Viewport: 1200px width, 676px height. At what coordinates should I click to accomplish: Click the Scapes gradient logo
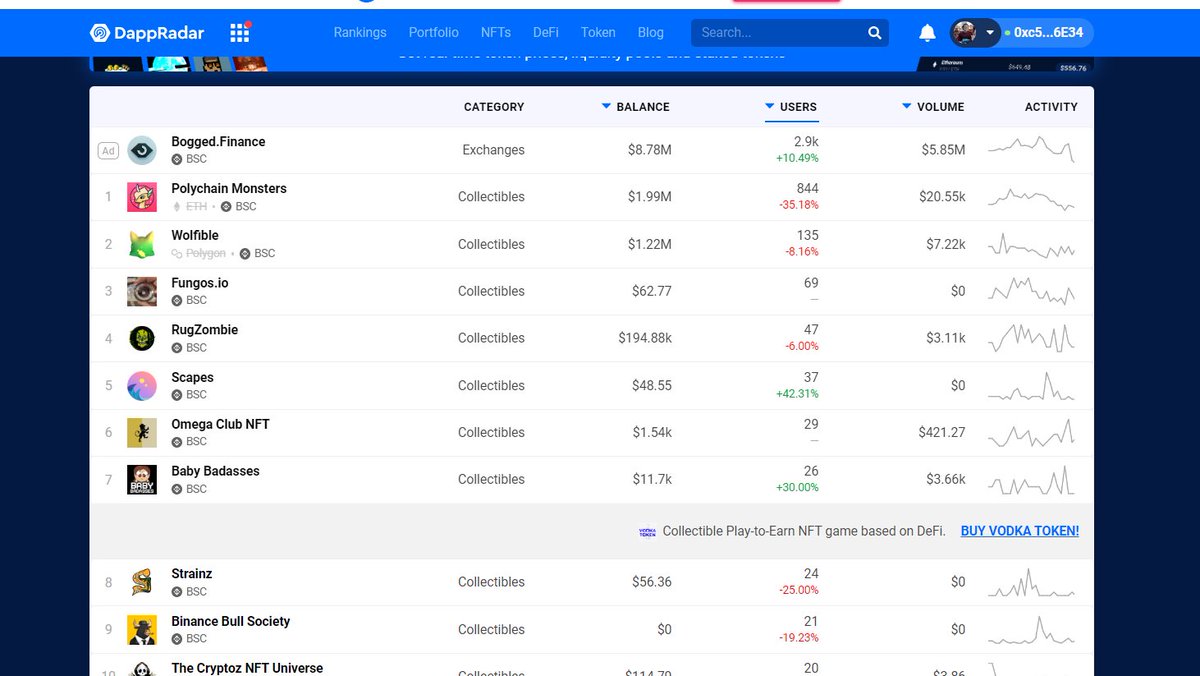pyautogui.click(x=142, y=385)
